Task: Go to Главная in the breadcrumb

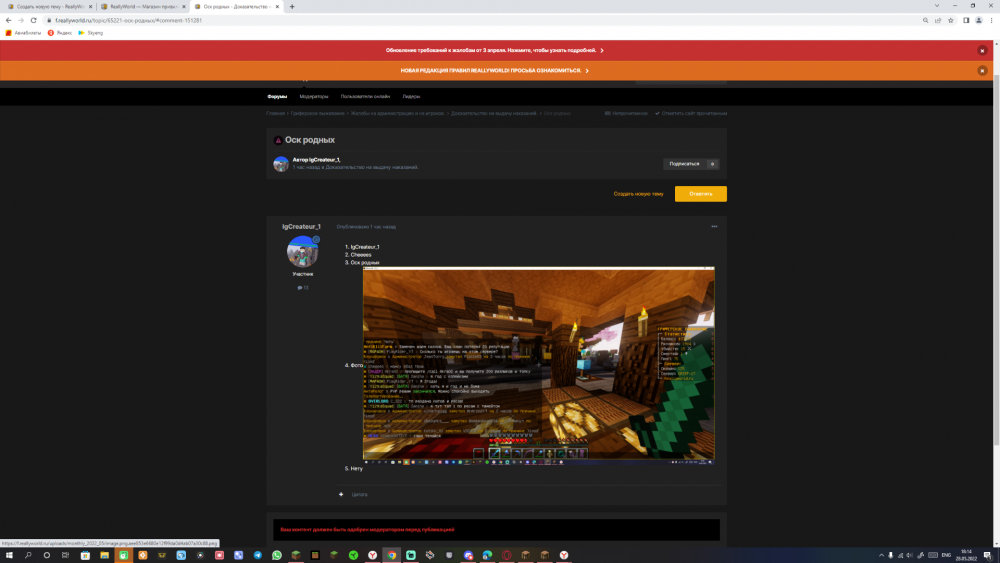Action: [276, 113]
